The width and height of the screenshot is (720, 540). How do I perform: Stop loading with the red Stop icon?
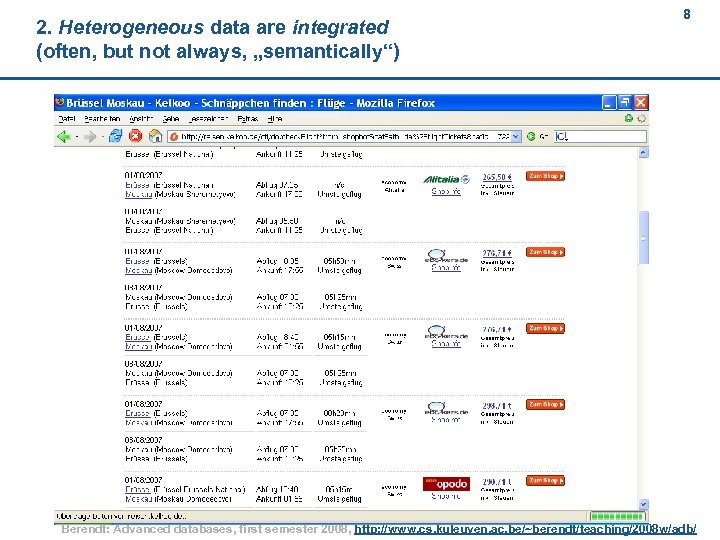point(135,136)
